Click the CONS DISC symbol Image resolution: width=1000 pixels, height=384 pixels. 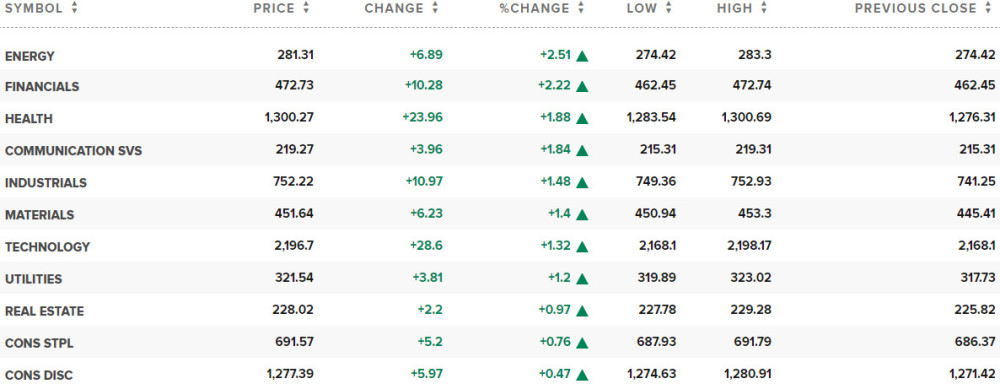(x=38, y=375)
